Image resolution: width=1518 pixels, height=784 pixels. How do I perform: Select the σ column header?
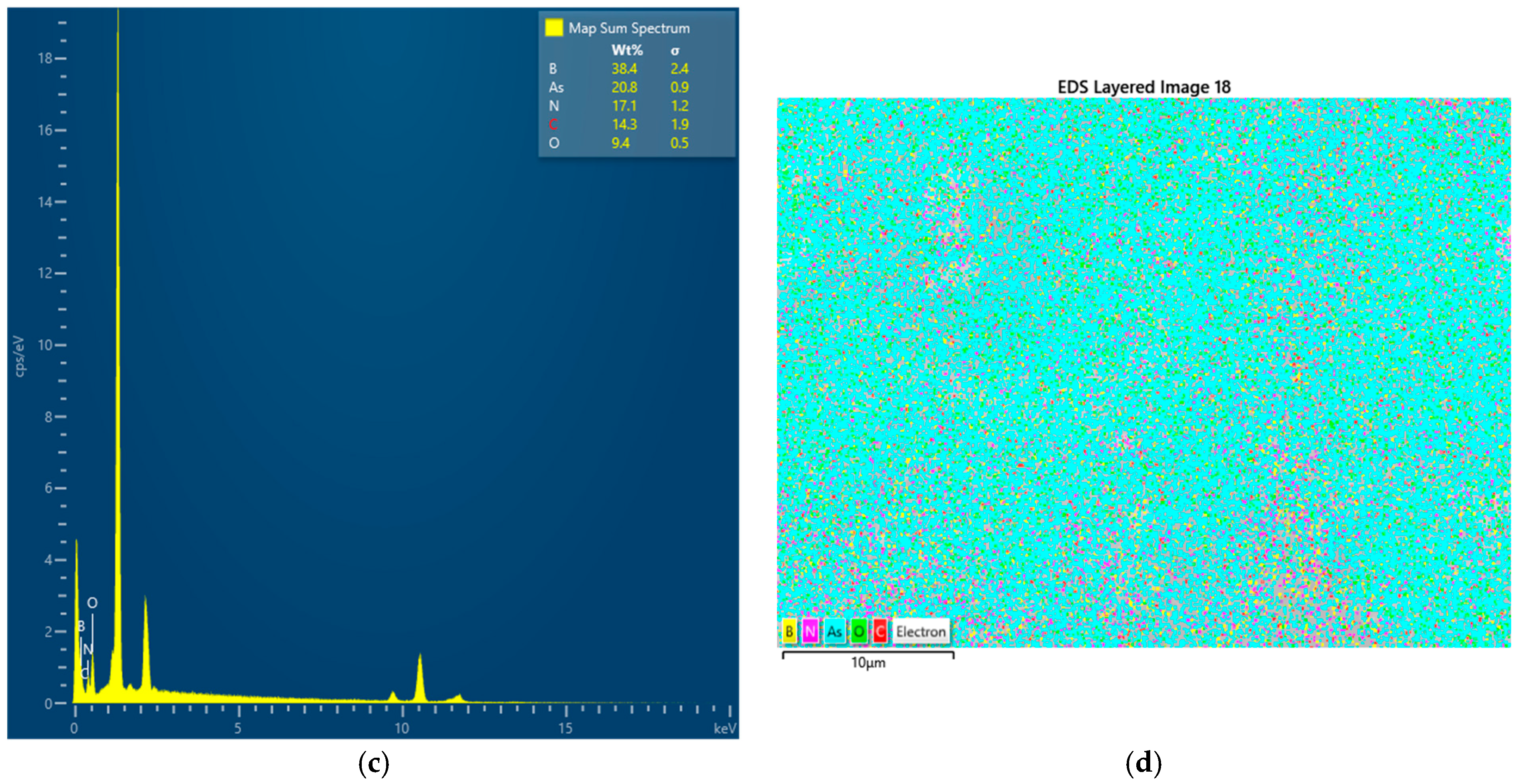click(x=675, y=50)
